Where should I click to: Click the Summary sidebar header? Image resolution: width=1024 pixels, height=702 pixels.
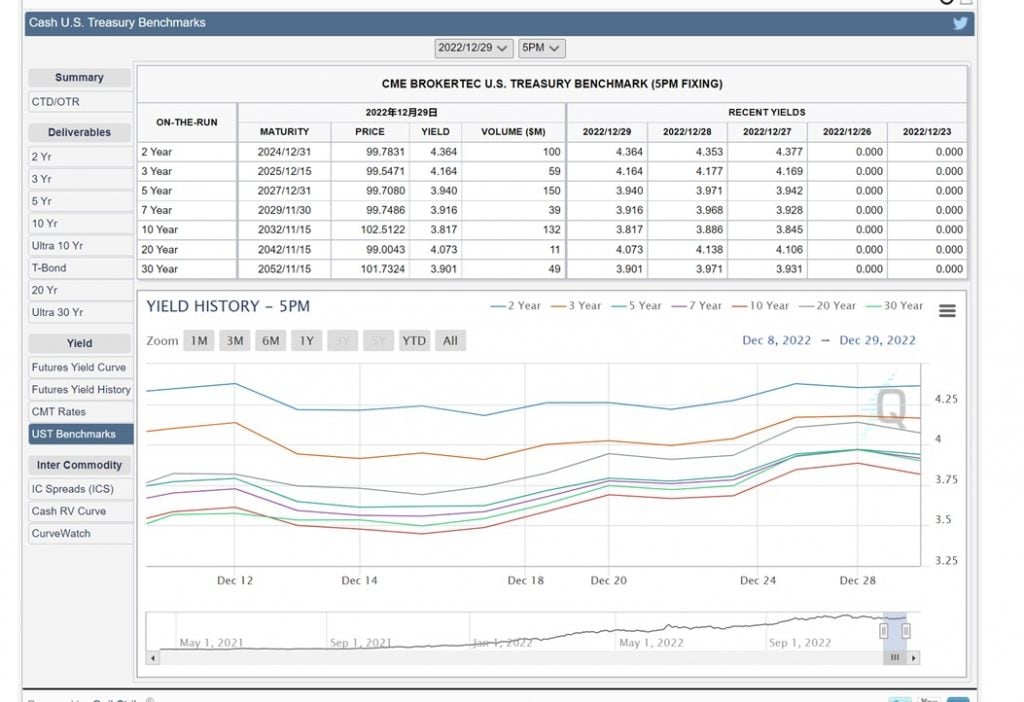(x=80, y=78)
